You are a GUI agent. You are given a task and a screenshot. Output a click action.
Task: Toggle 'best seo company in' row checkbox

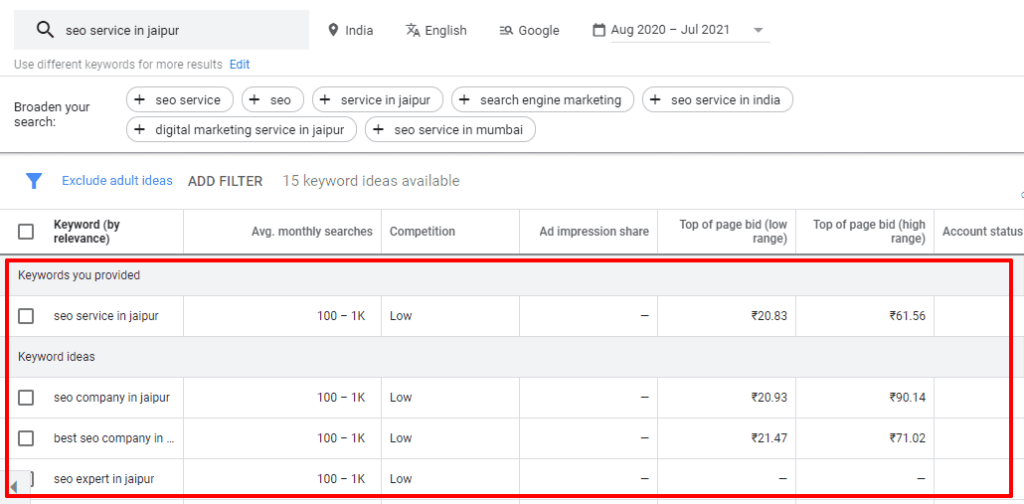[26, 438]
